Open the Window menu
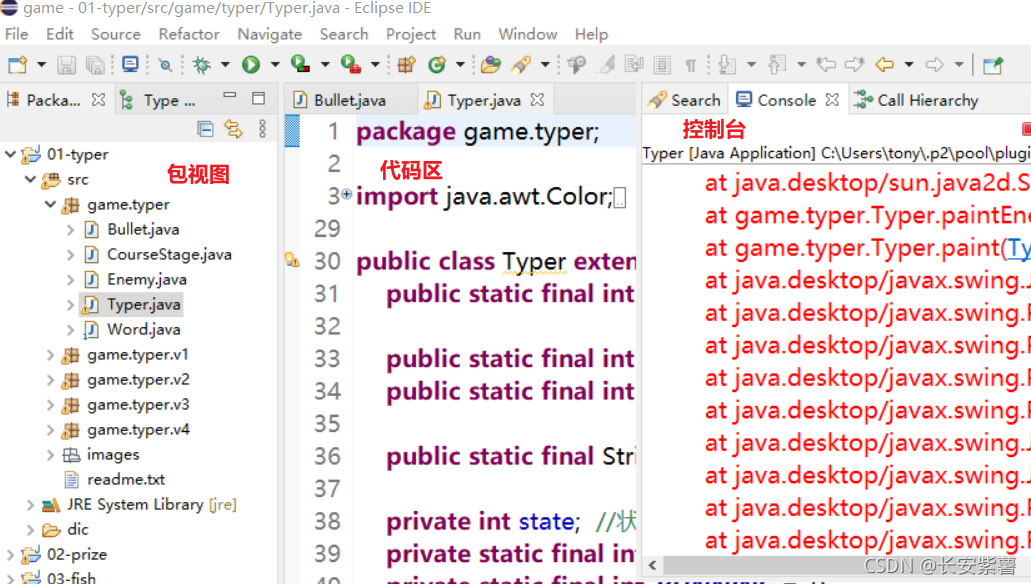The image size is (1031, 584). (527, 34)
